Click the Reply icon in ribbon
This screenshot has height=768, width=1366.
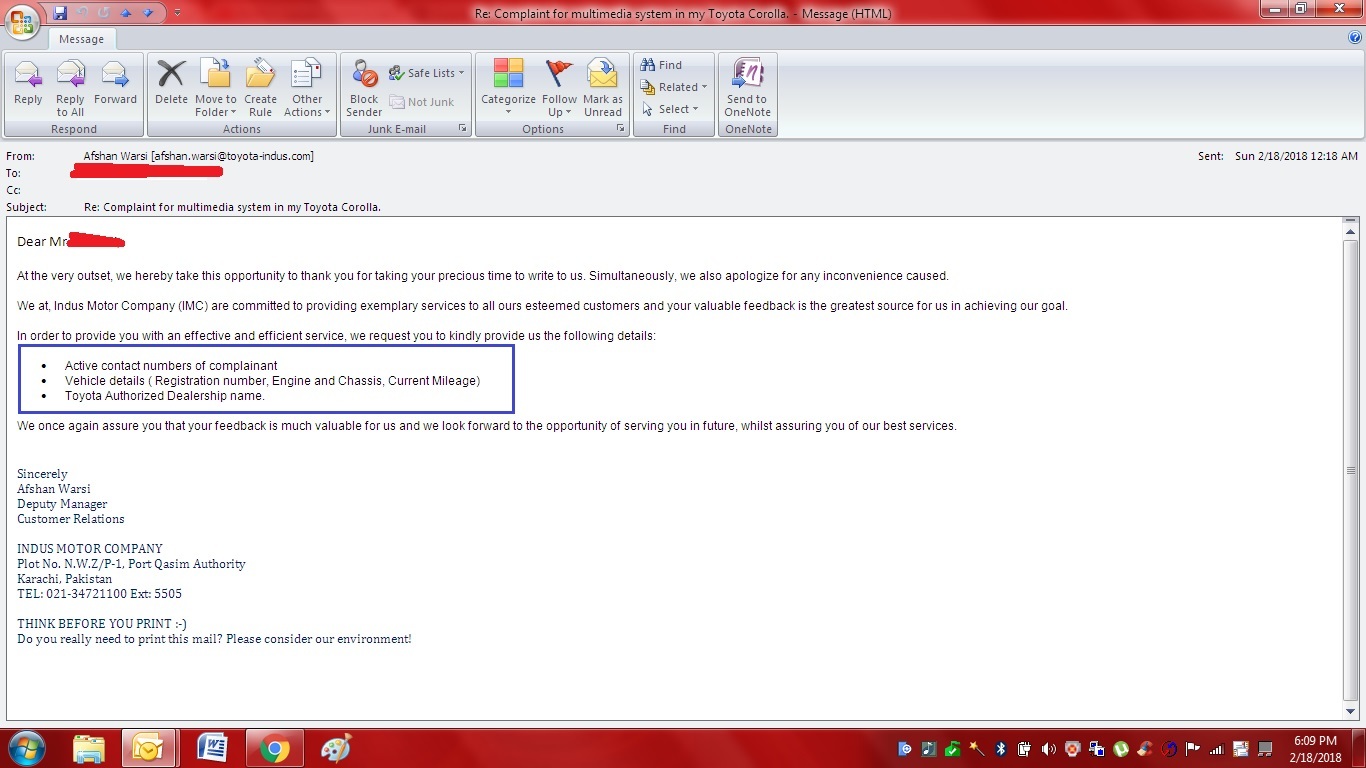pos(28,84)
